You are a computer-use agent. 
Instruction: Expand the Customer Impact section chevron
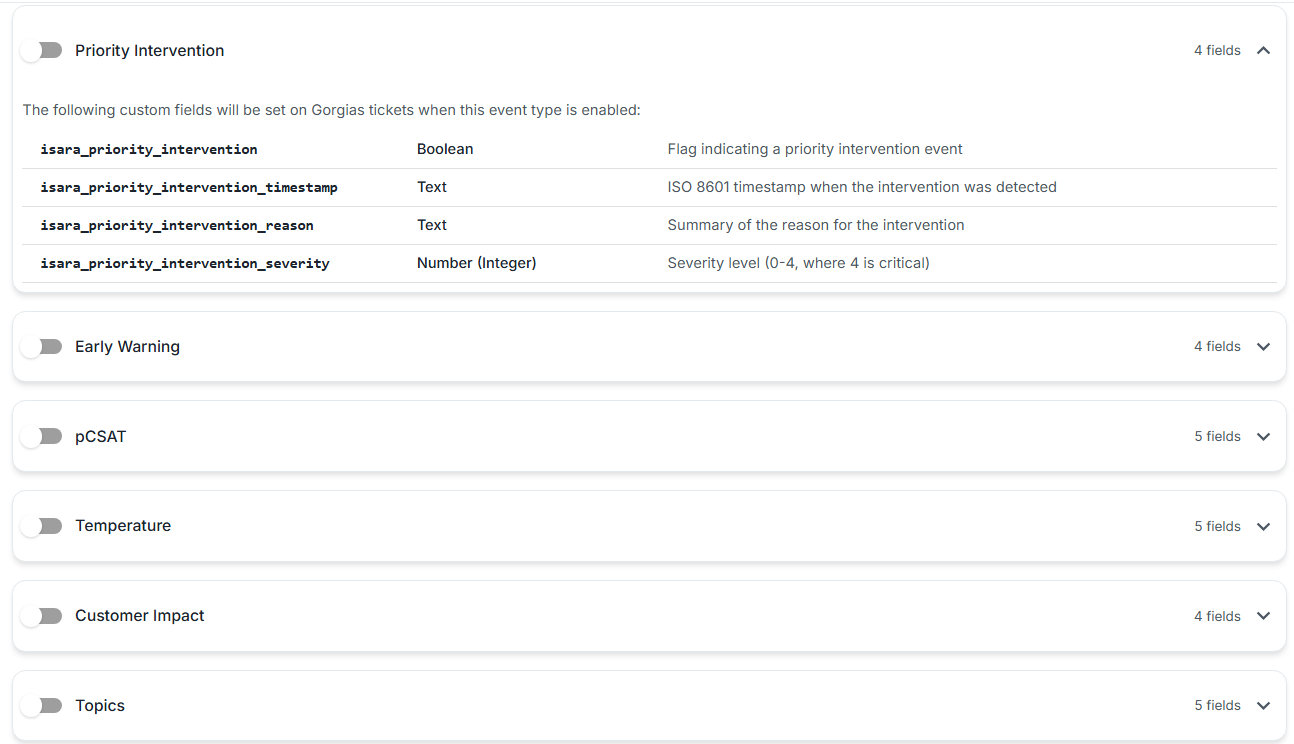tap(1263, 616)
